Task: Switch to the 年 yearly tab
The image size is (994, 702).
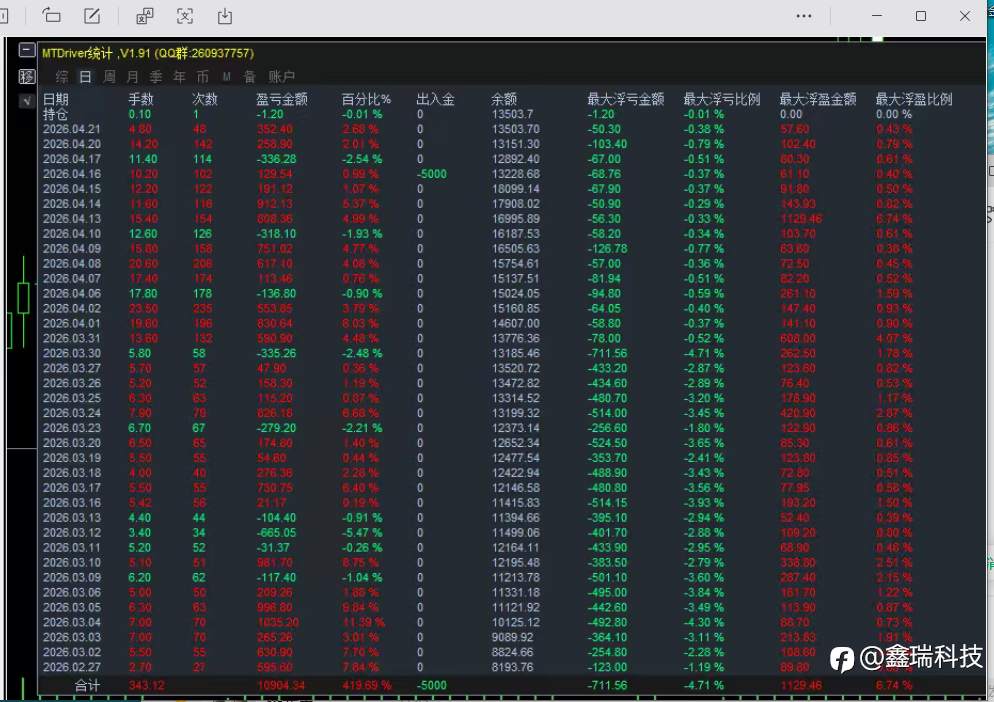Action: coord(179,77)
